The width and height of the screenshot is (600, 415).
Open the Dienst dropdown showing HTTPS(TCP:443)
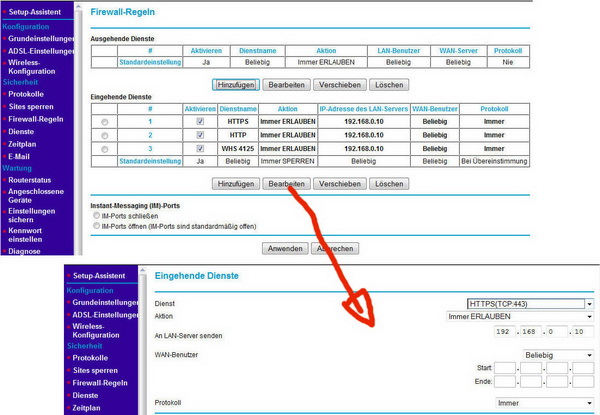[529, 303]
